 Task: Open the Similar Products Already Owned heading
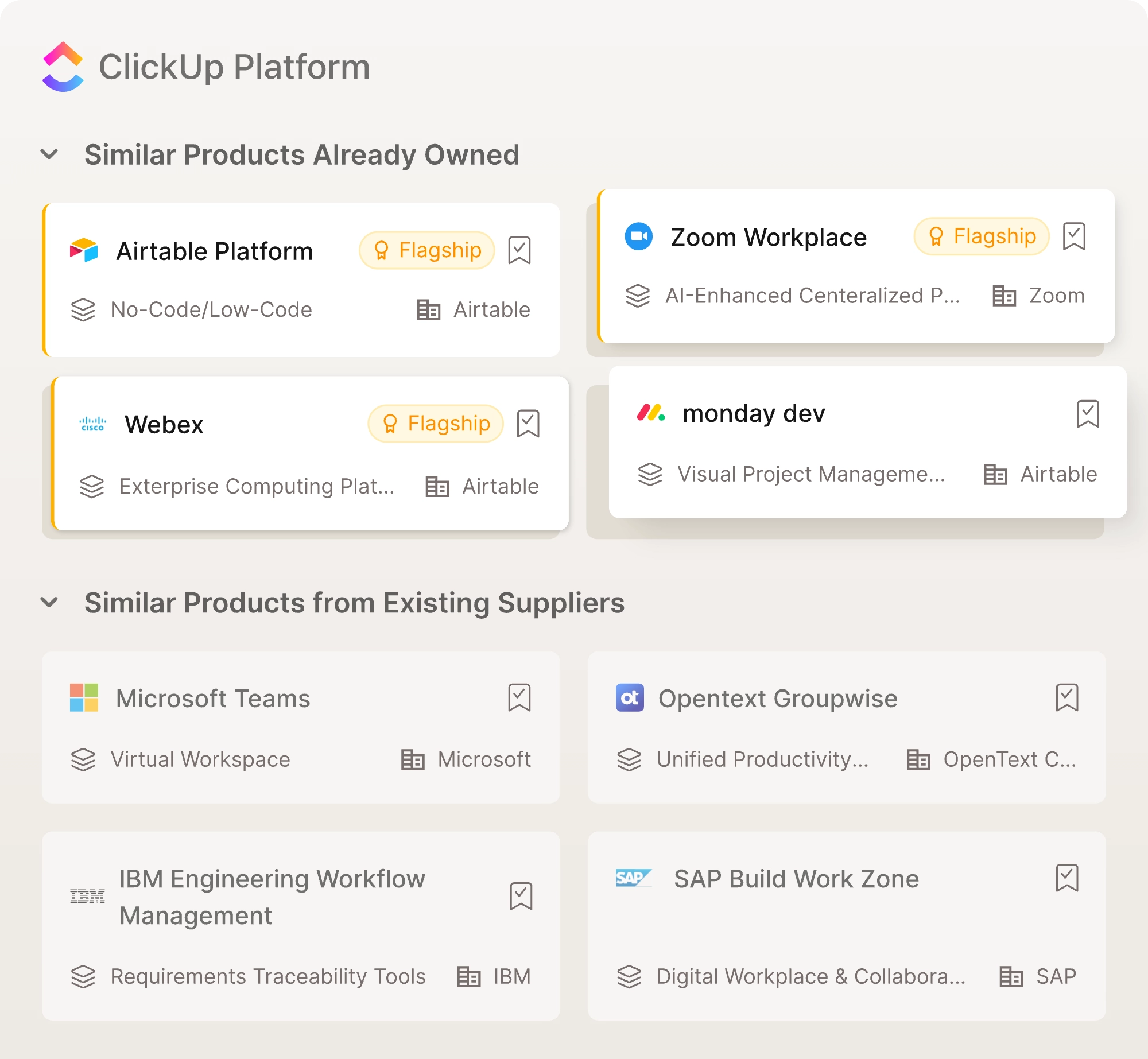(x=302, y=154)
